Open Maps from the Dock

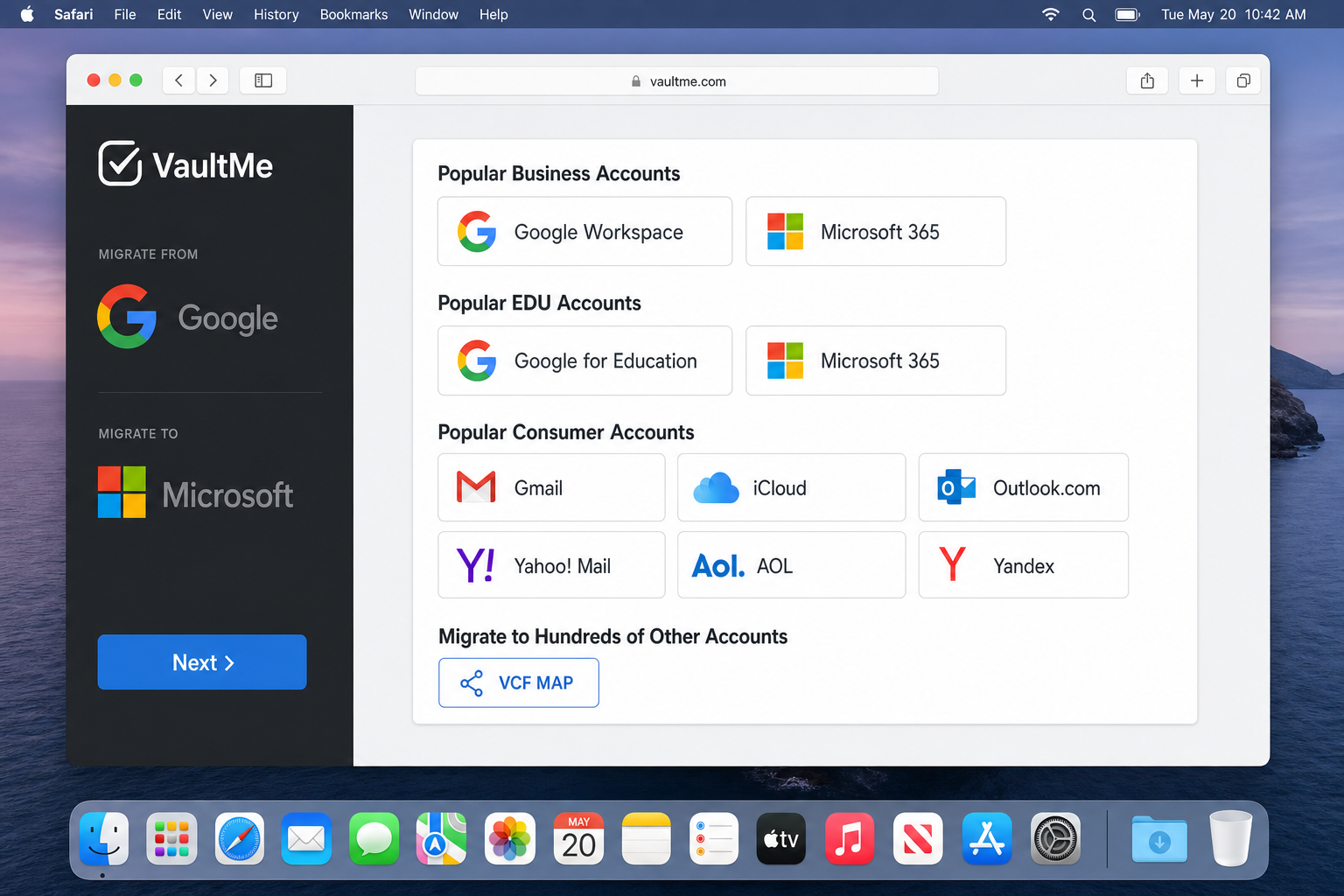click(x=442, y=838)
